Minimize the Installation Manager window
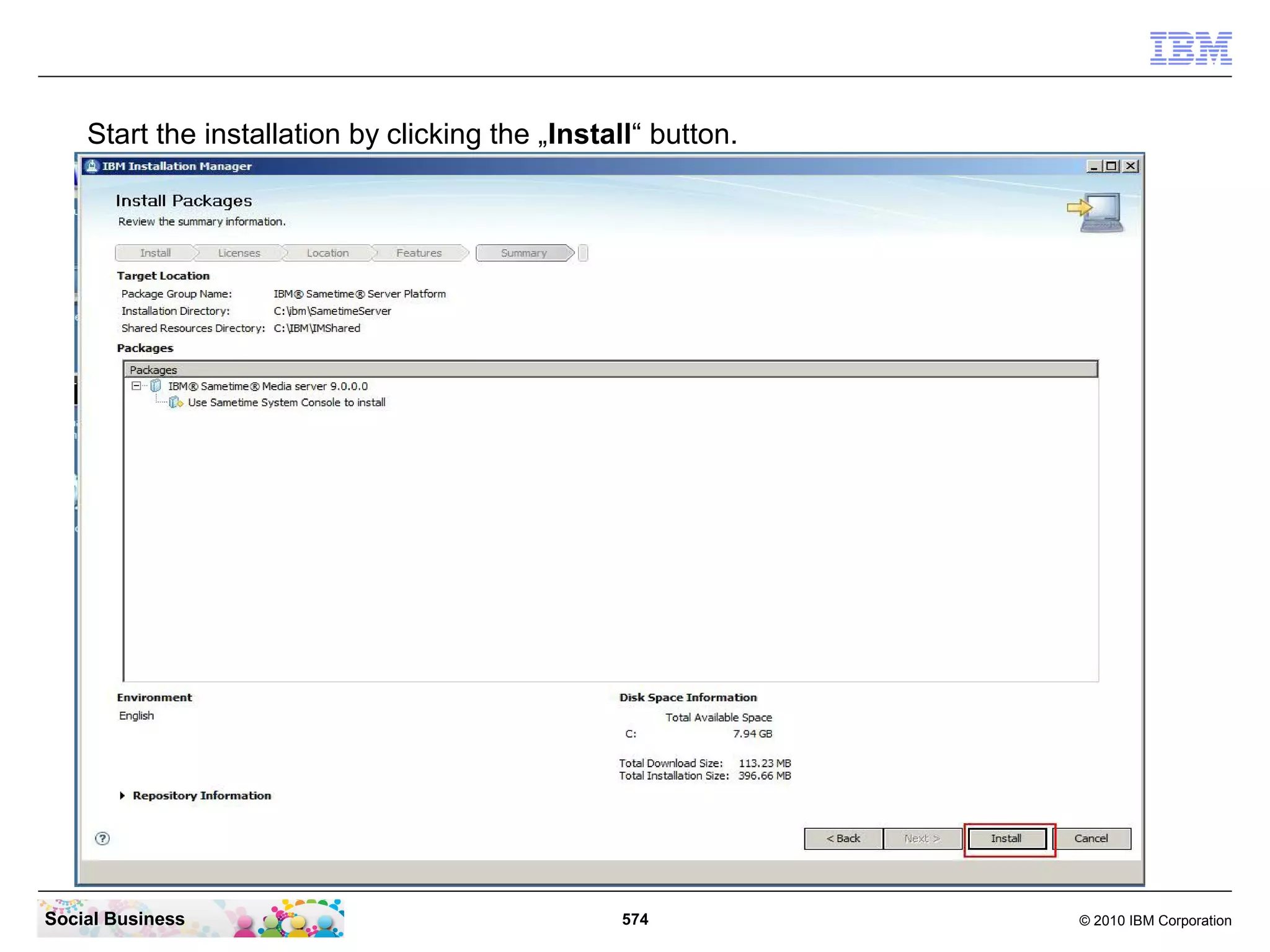The image size is (1270, 952). 1094,166
